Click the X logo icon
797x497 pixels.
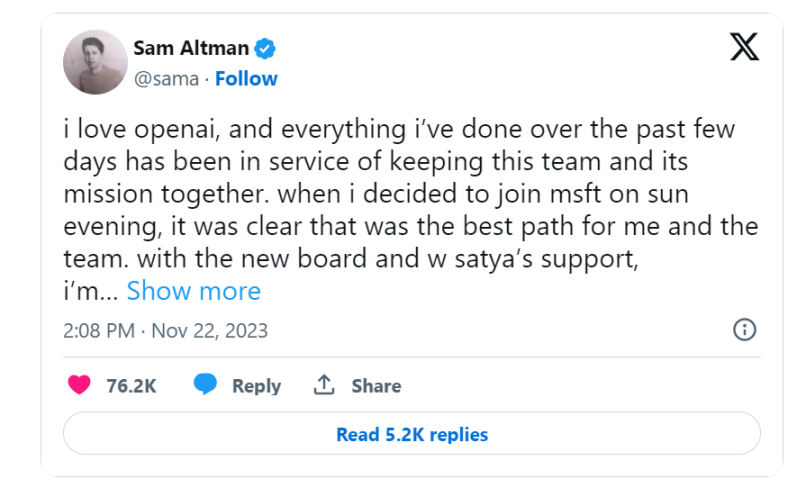click(744, 47)
